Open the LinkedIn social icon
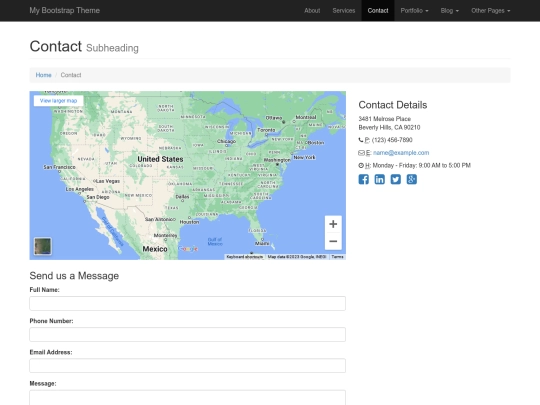540x405 pixels. (380, 179)
